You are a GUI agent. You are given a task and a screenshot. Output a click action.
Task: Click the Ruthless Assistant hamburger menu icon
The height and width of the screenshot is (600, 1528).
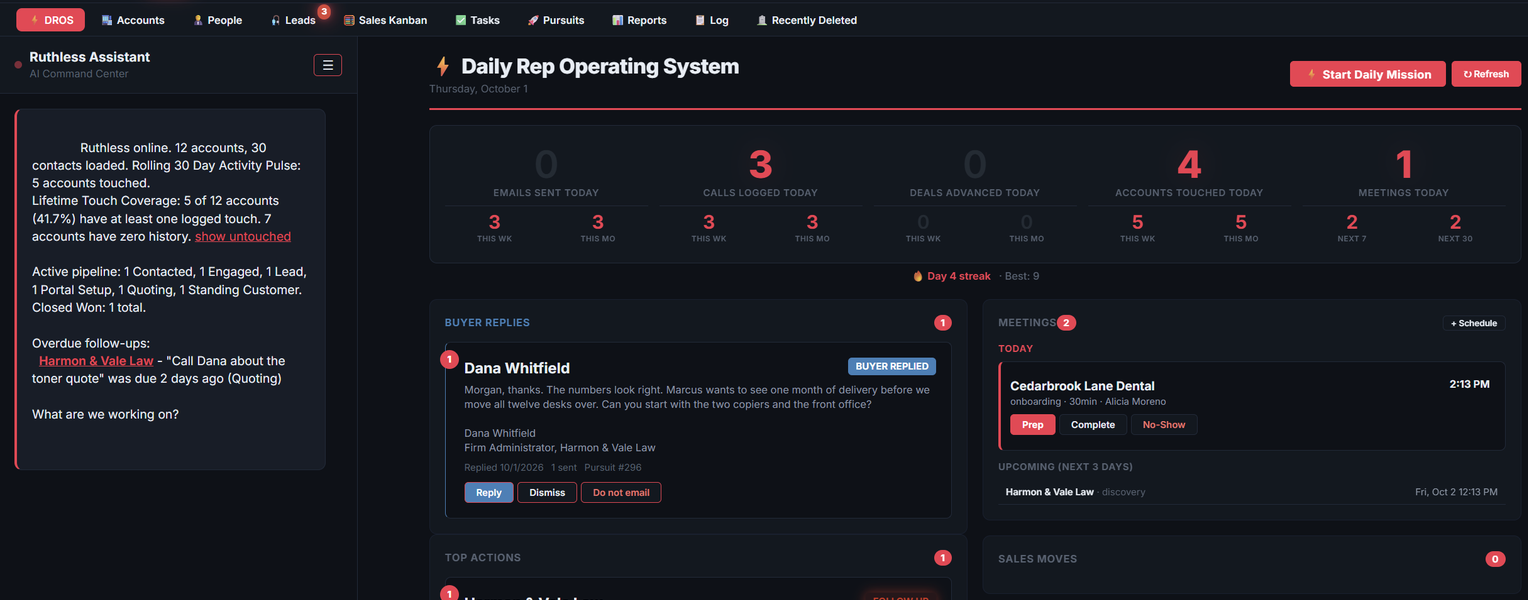[328, 65]
